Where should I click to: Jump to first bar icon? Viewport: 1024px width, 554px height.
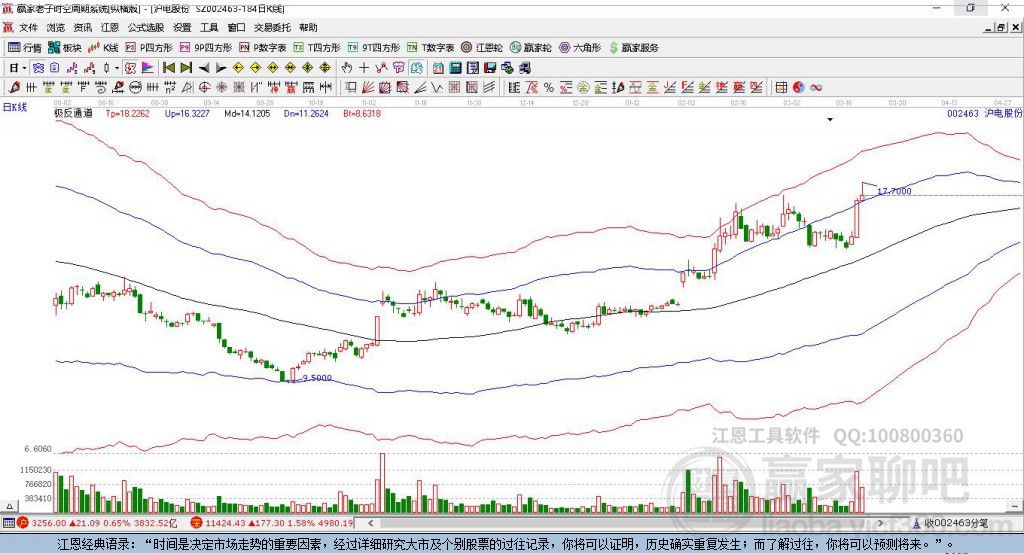pos(168,68)
